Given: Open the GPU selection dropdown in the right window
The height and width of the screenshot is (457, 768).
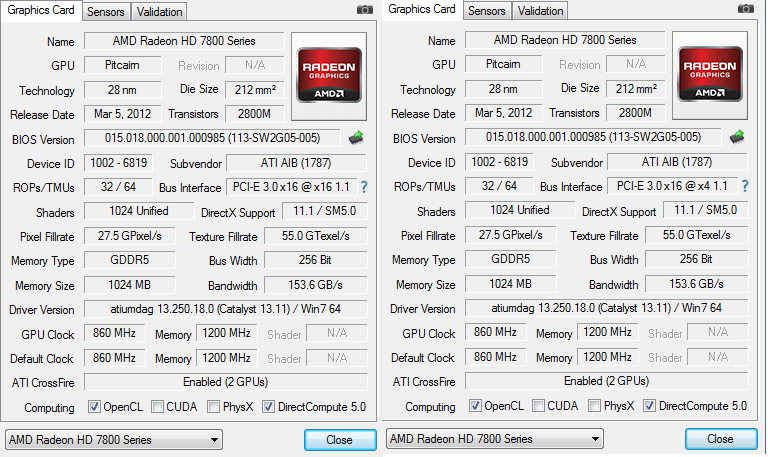Looking at the screenshot, I should (x=494, y=439).
